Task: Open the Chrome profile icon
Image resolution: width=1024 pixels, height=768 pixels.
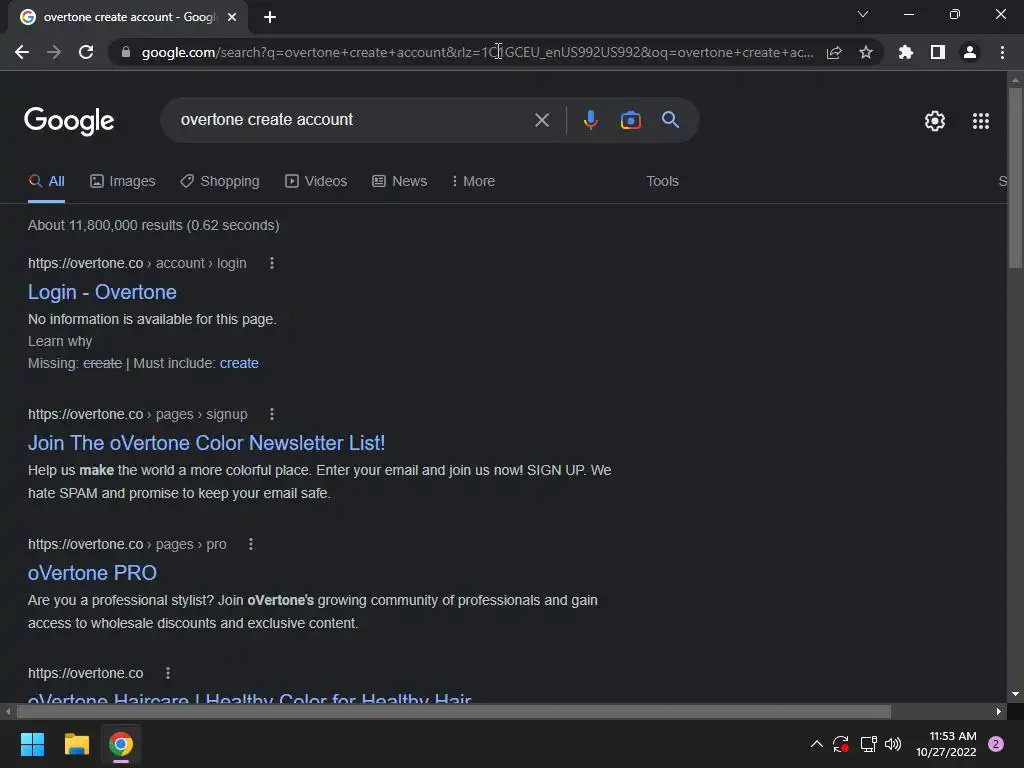Action: click(970, 52)
